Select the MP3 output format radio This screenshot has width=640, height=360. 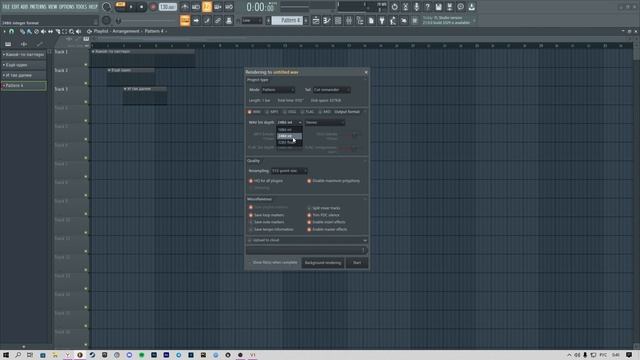pos(267,112)
